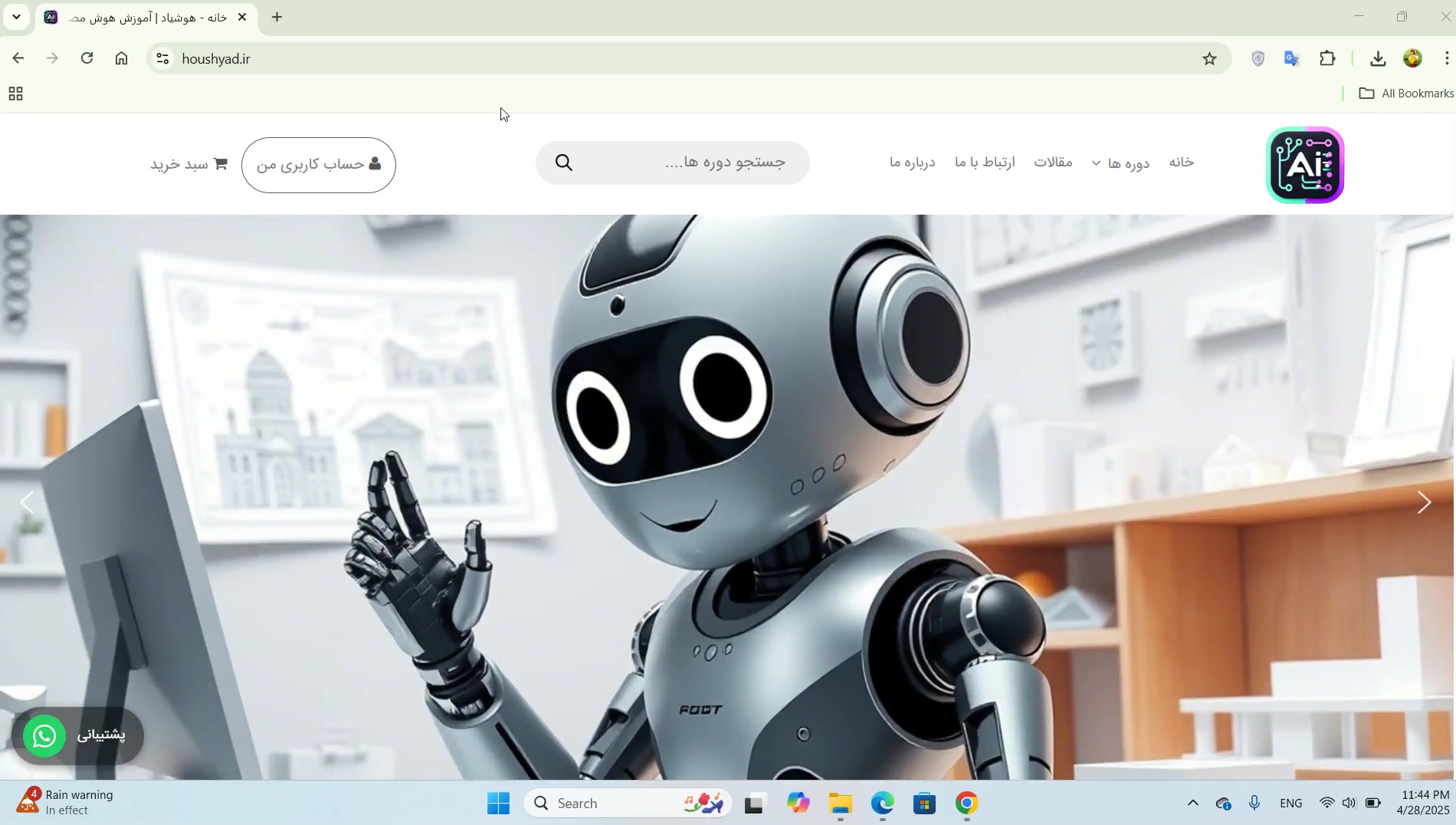Open the Chrome profile avatar
This screenshot has width=1456, height=825.
pos(1413,58)
